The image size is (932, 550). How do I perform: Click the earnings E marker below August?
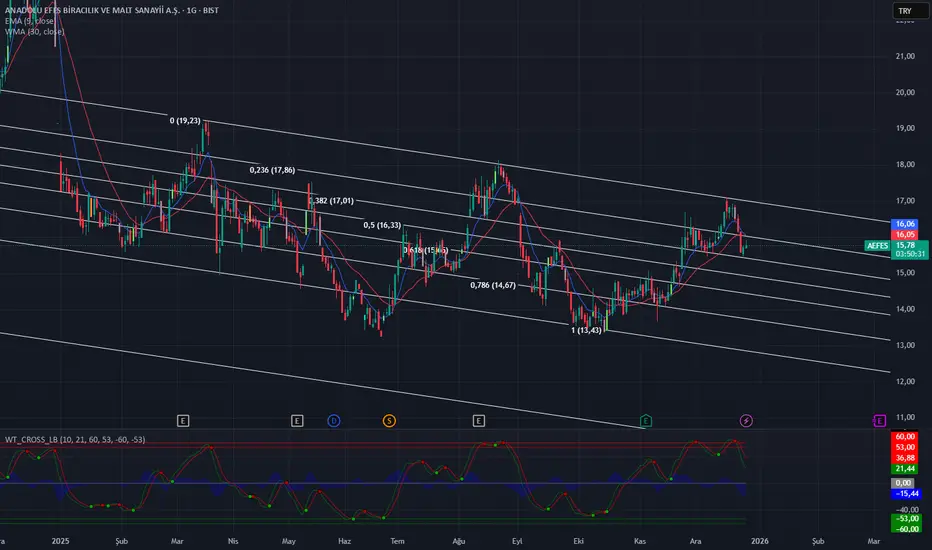click(478, 421)
